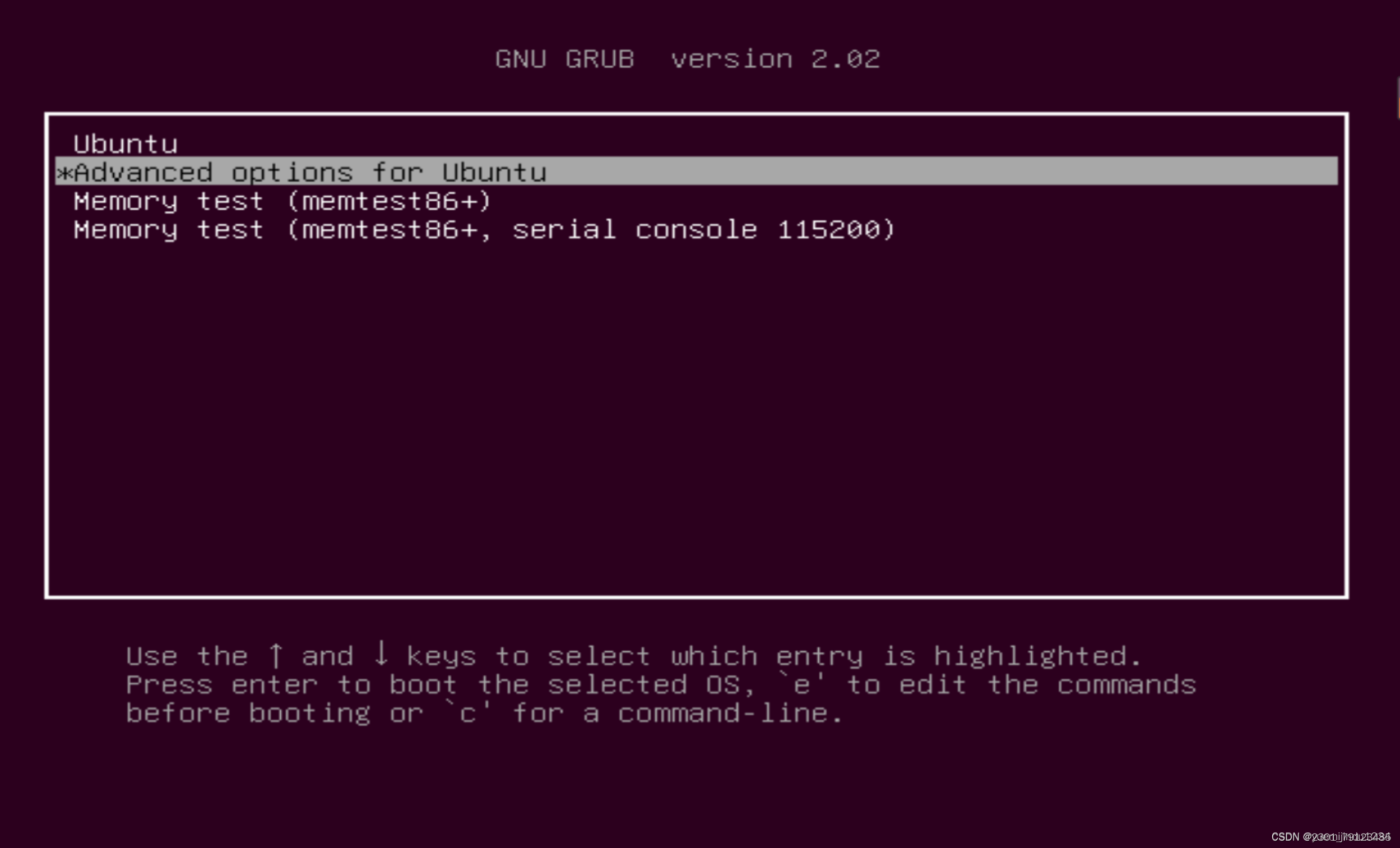Choose the Memory test (memtest86+) entry
The image size is (1400, 848).
coord(282,201)
